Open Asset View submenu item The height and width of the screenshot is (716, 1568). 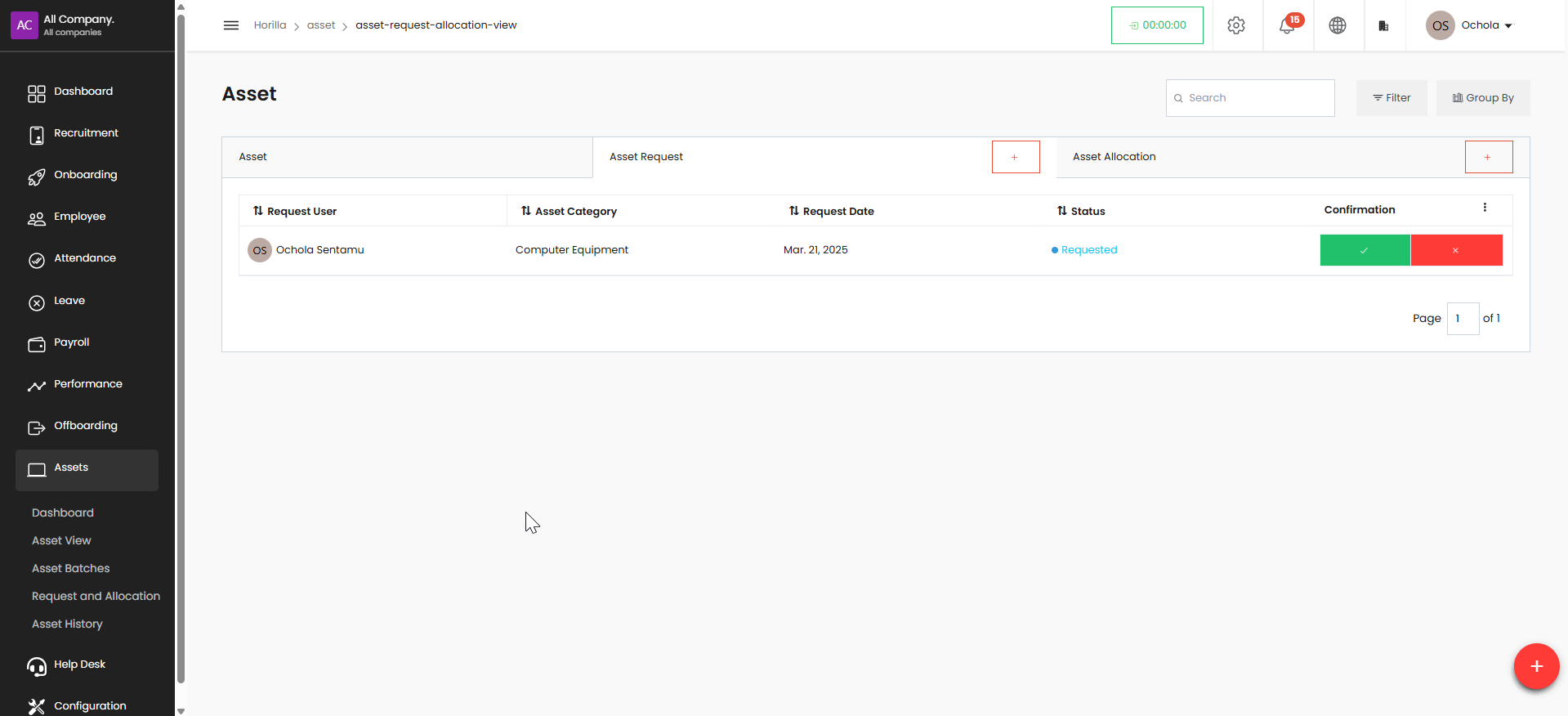(x=61, y=541)
